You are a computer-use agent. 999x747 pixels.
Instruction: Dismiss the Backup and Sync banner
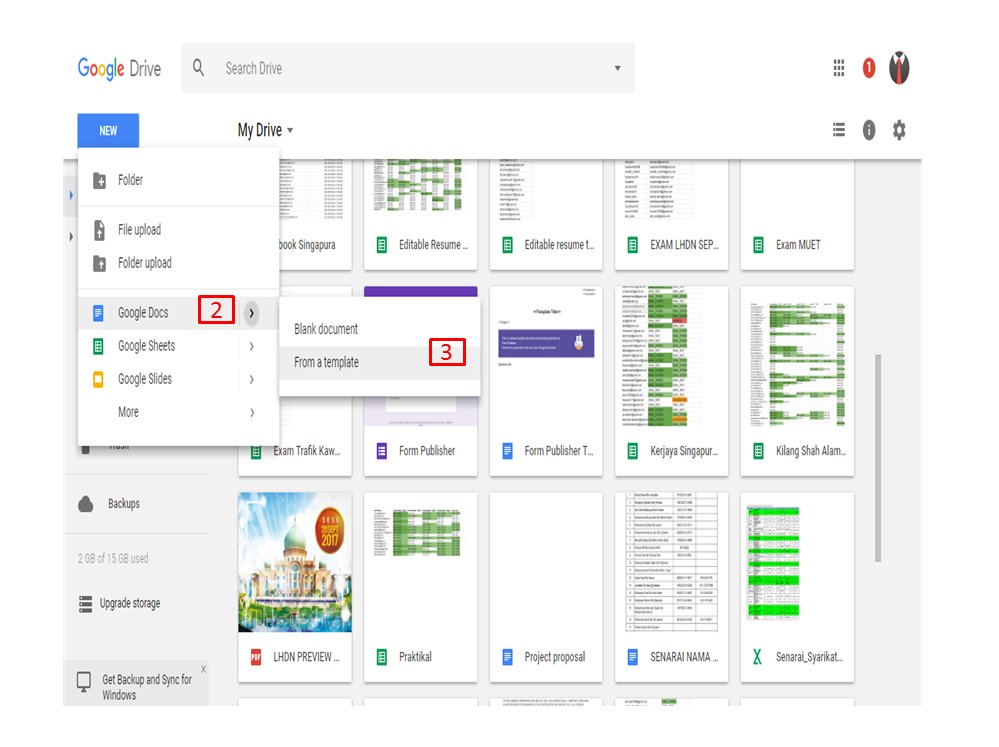pyautogui.click(x=203, y=669)
